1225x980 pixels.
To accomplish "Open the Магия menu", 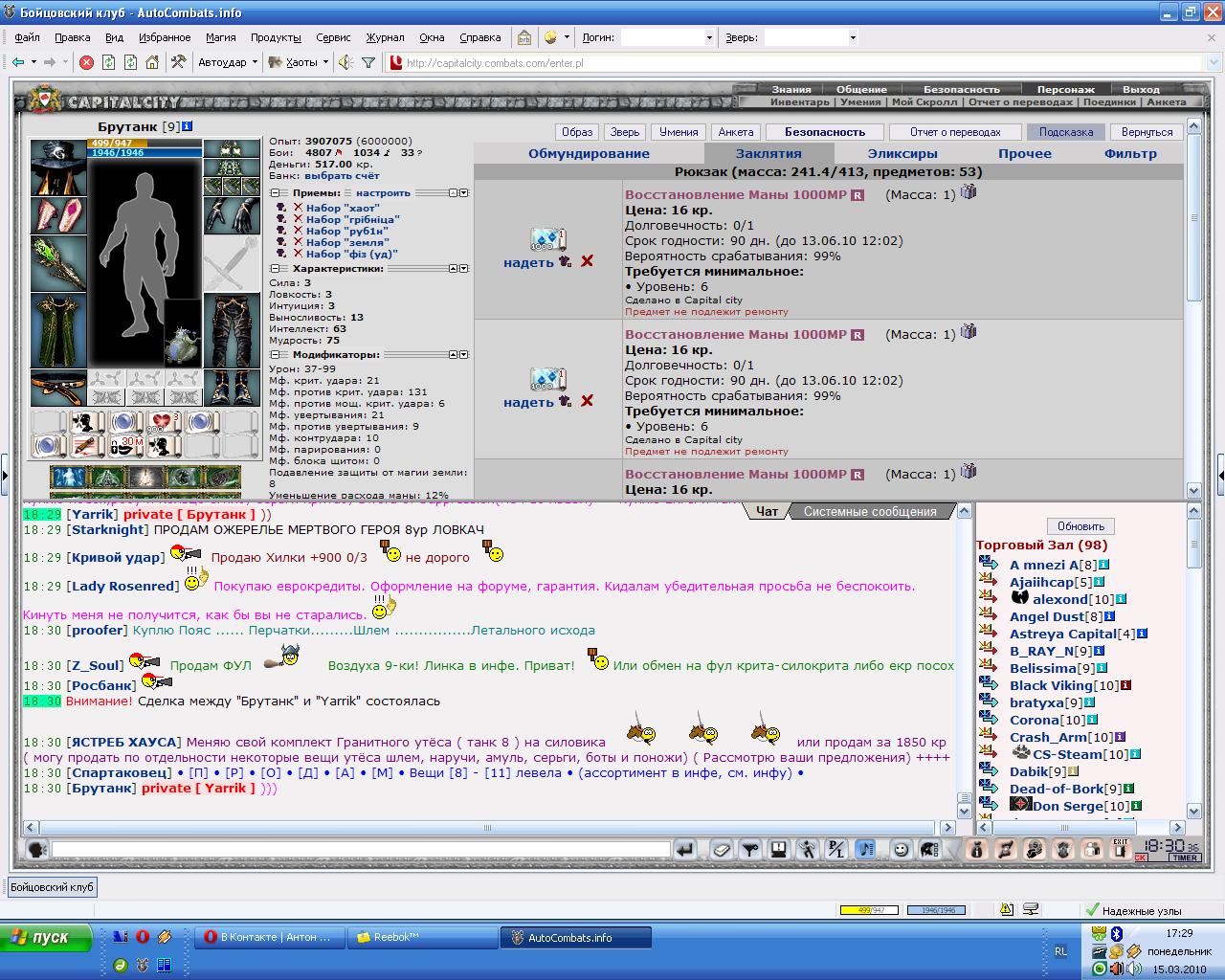I will tap(220, 37).
